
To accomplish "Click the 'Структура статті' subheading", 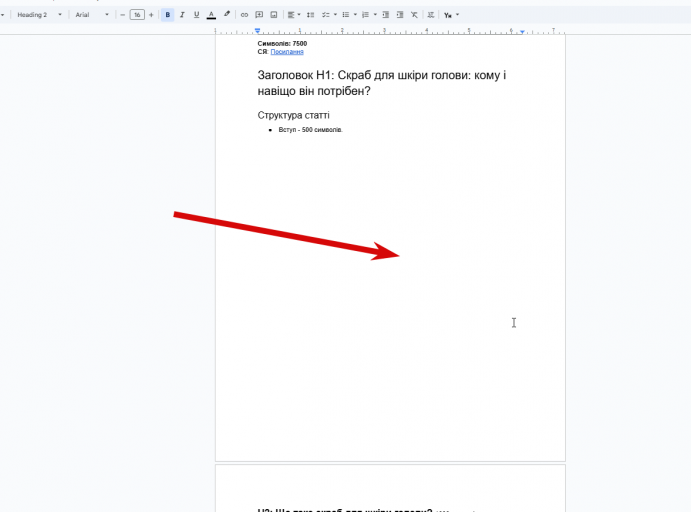I will click(x=293, y=115).
